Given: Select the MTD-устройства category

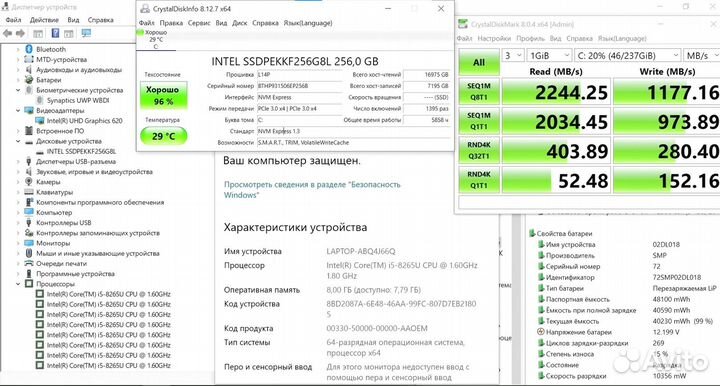Looking at the screenshot, I should [62, 59].
